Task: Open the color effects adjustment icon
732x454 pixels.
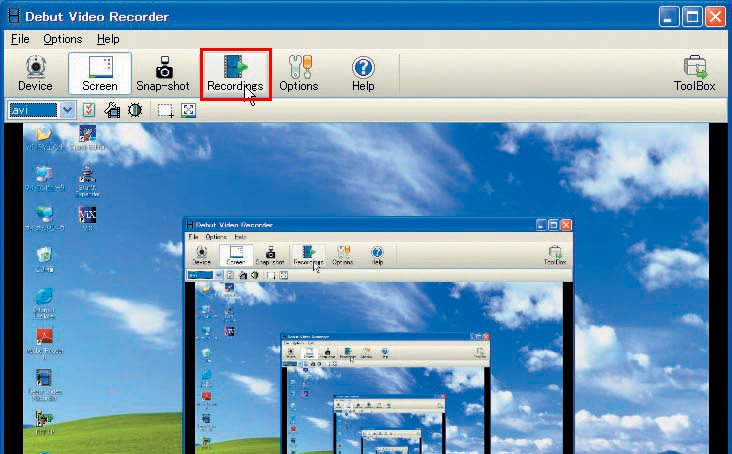Action: pyautogui.click(x=135, y=110)
